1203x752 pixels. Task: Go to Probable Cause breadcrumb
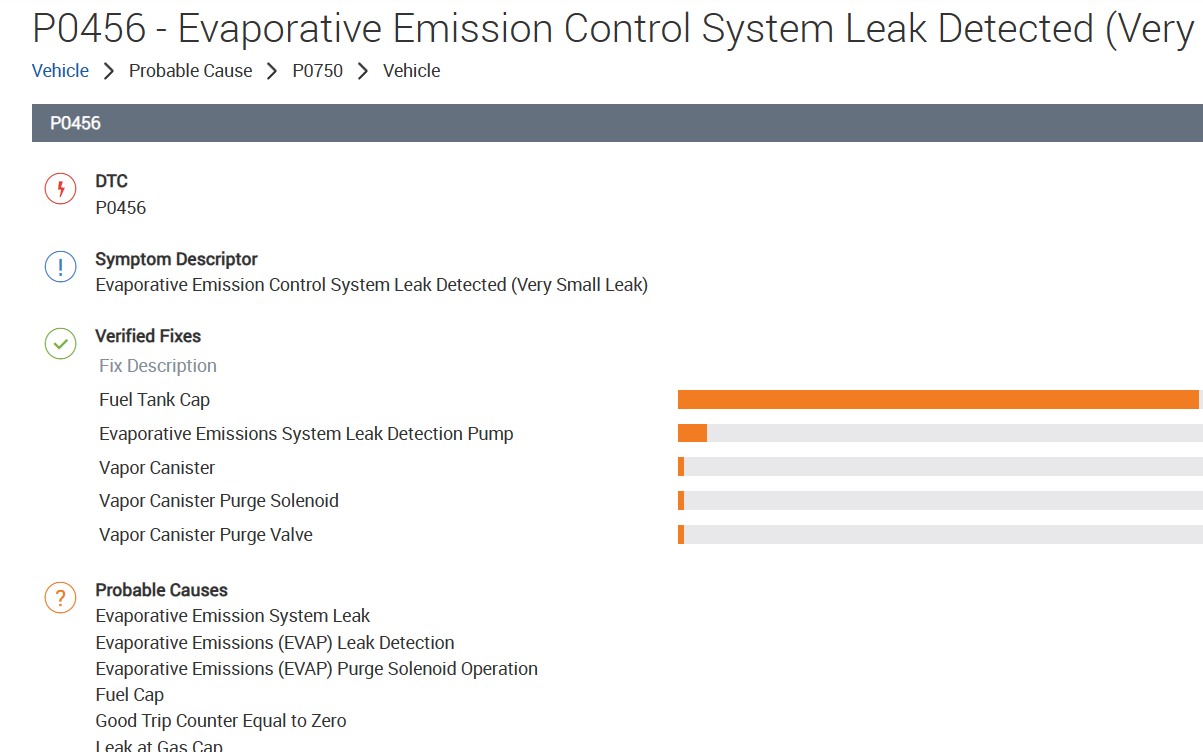[190, 71]
